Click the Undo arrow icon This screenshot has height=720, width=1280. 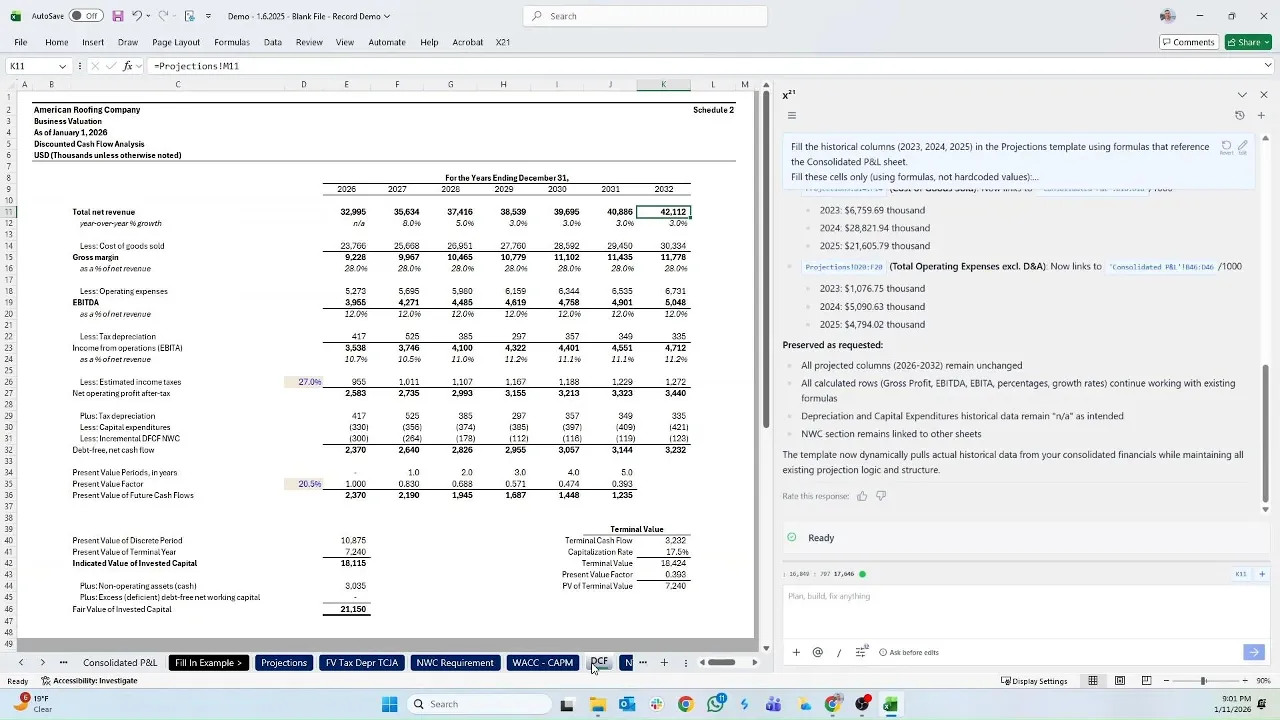pos(137,16)
